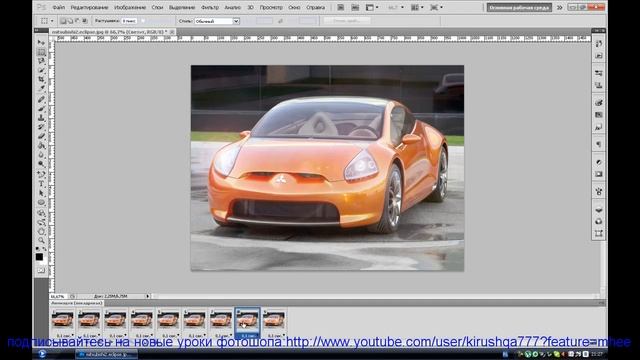Click the feather value field

pos(129,21)
